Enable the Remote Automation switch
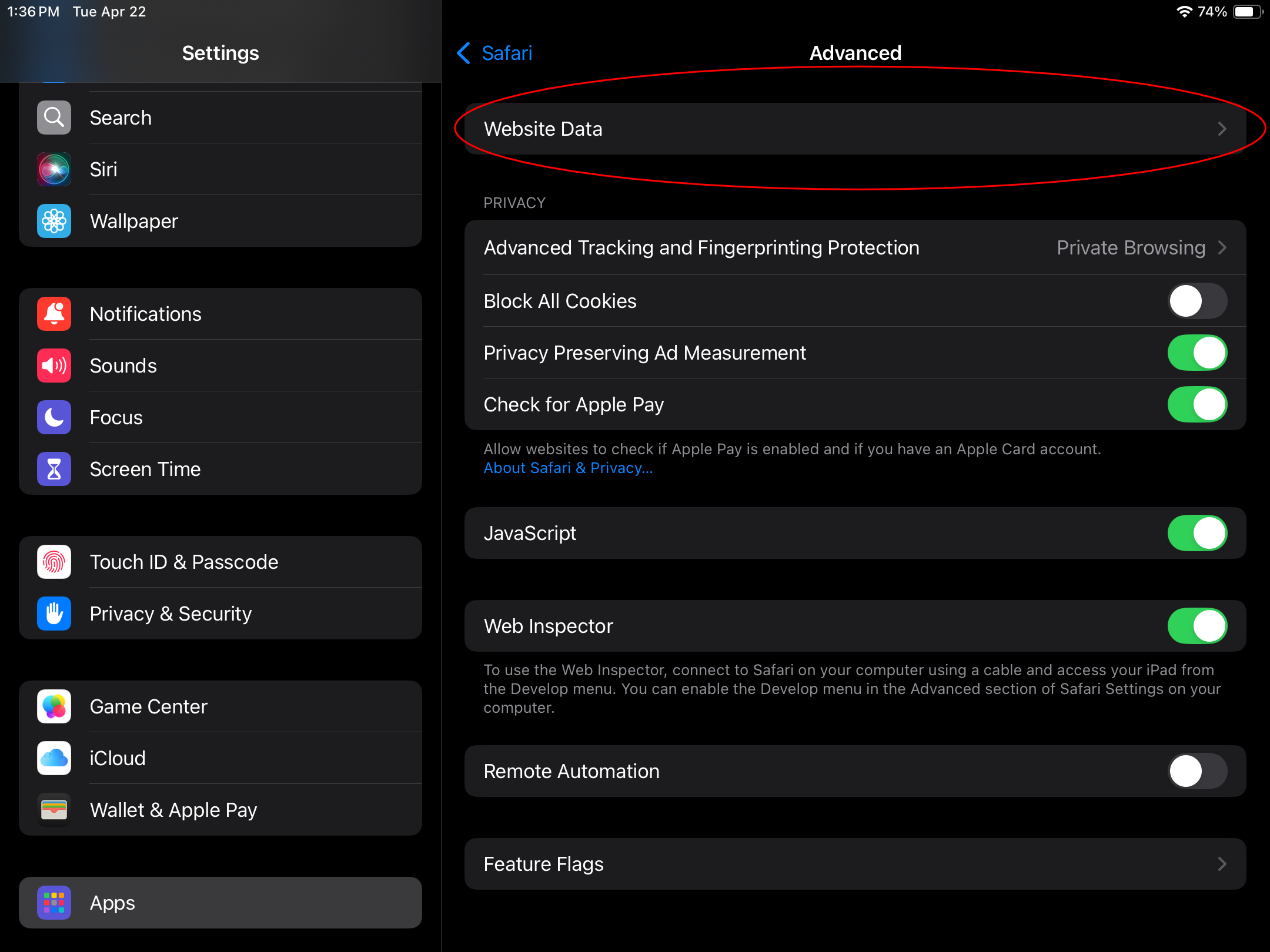Viewport: 1270px width, 952px height. point(1197,771)
